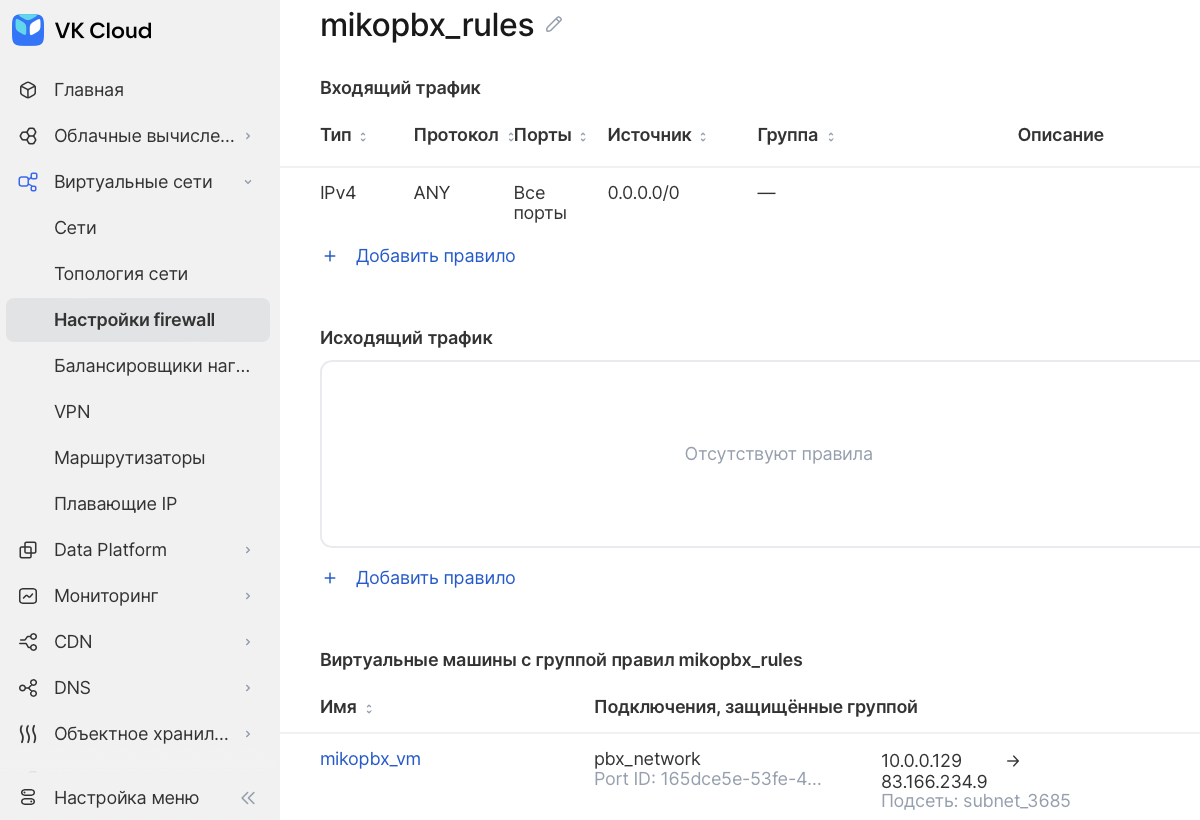1200x820 pixels.
Task: Click the Объектное хранилище icon in sidebar
Action: (28, 734)
